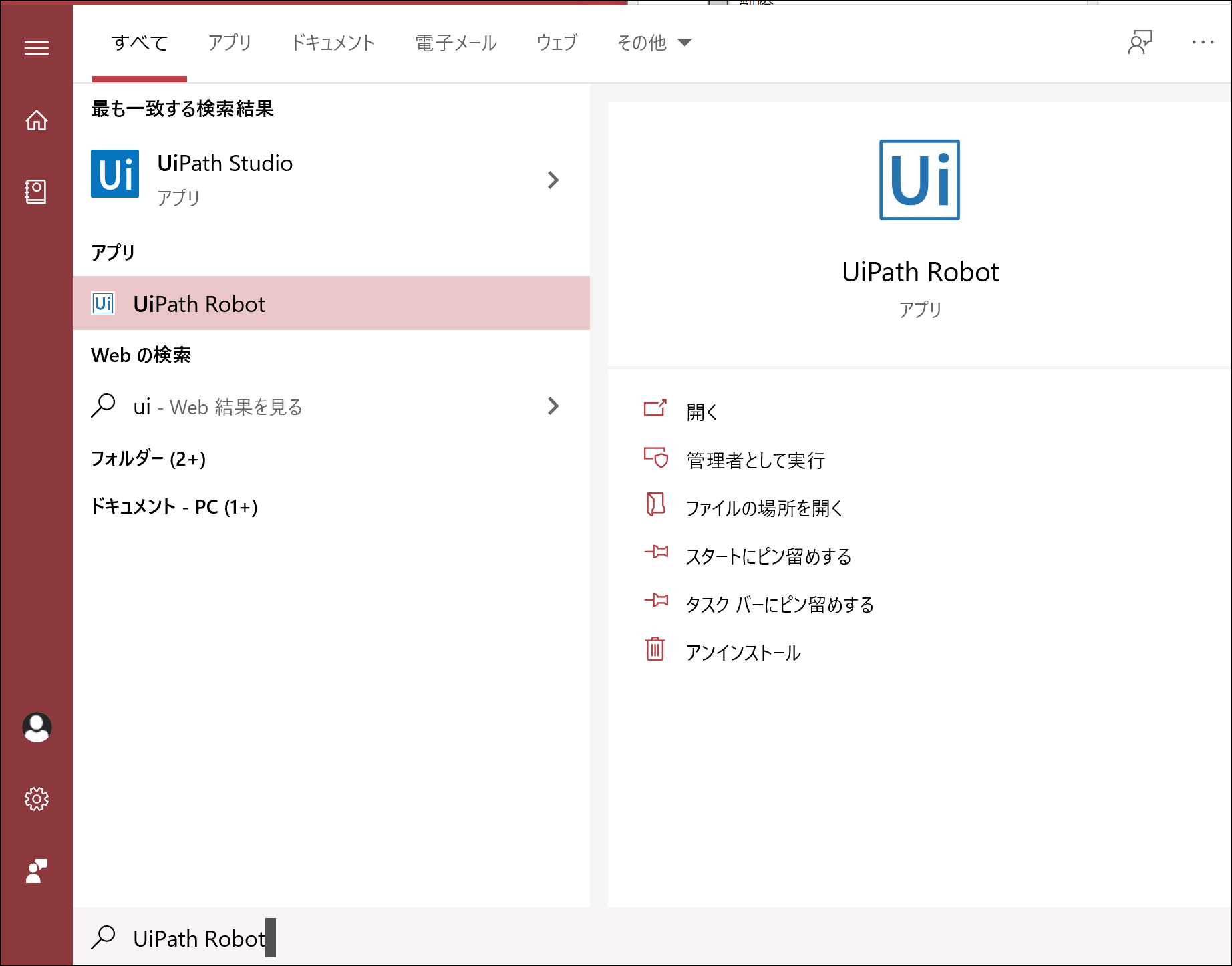Image resolution: width=1232 pixels, height=966 pixels.
Task: Select the すべて tab
Action: coord(140,43)
